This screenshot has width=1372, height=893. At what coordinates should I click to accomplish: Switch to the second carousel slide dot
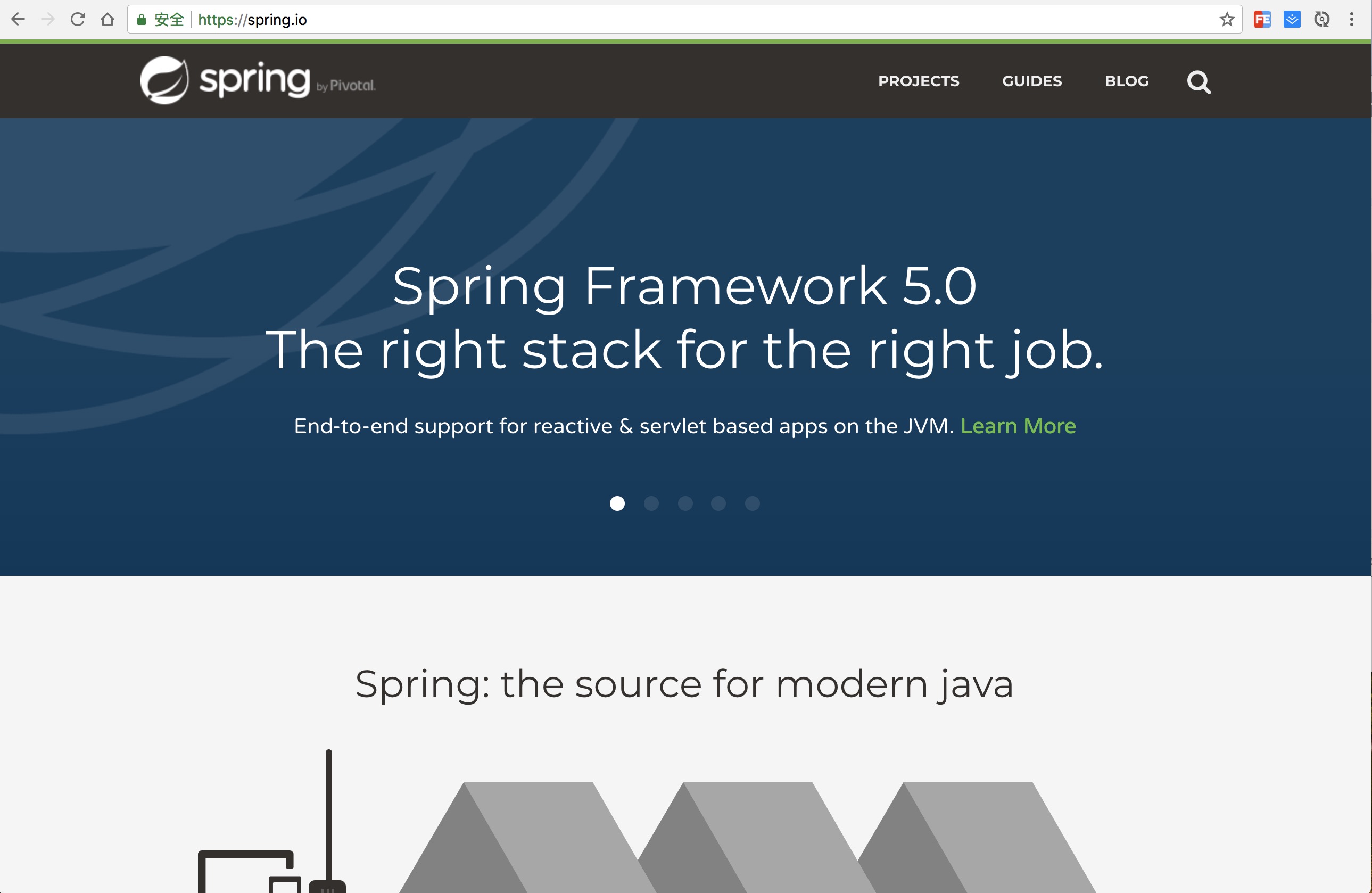[651, 503]
